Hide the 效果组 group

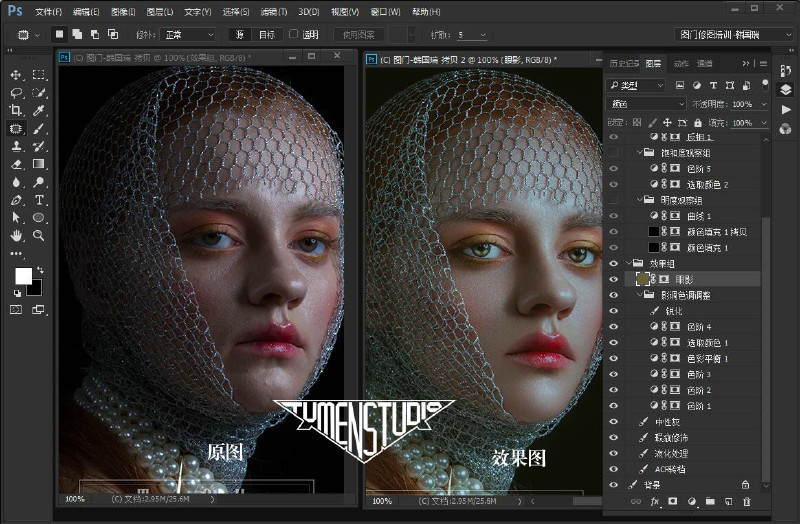(x=614, y=263)
